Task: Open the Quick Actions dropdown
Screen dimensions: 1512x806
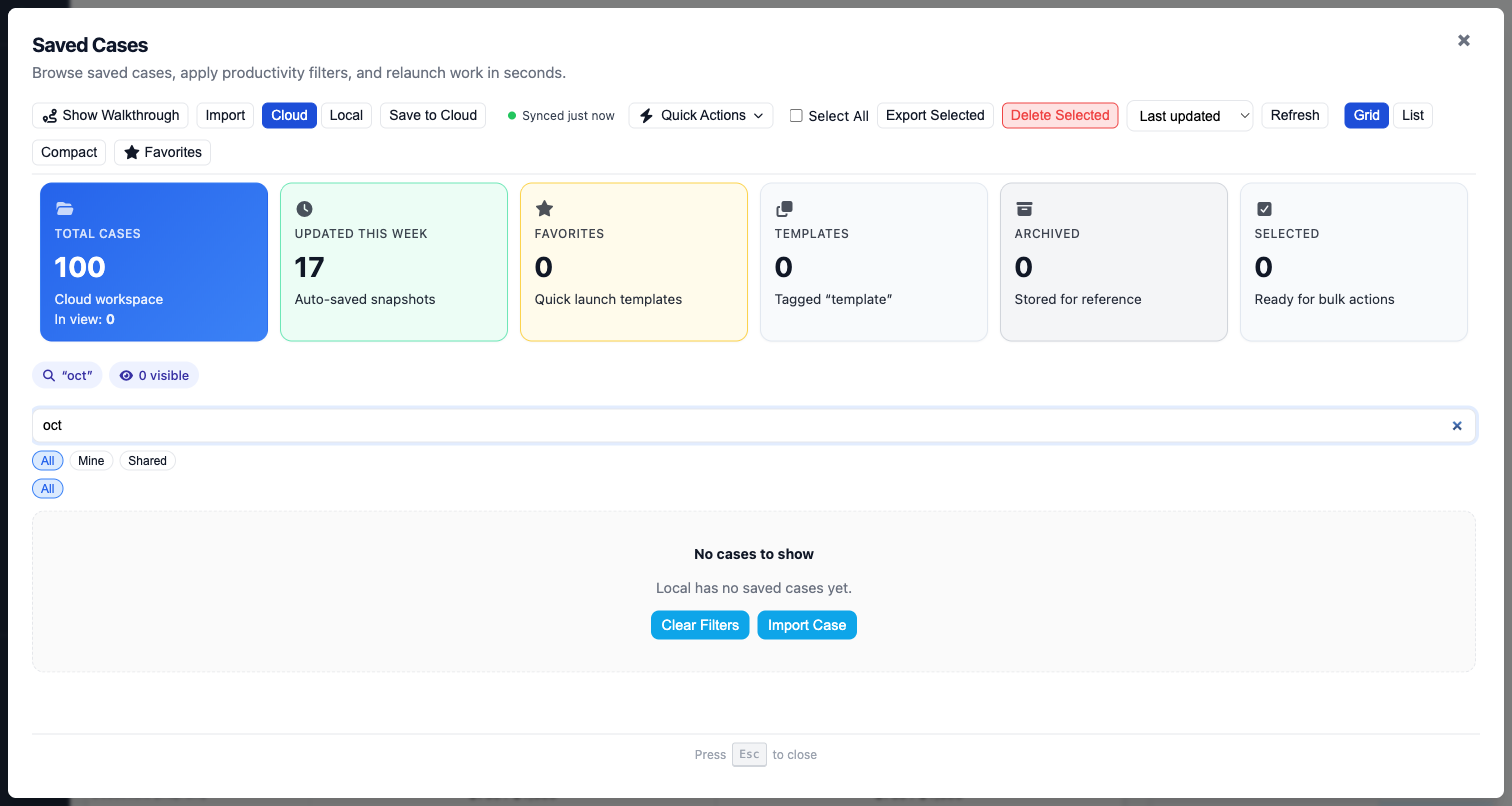Action: tap(700, 115)
